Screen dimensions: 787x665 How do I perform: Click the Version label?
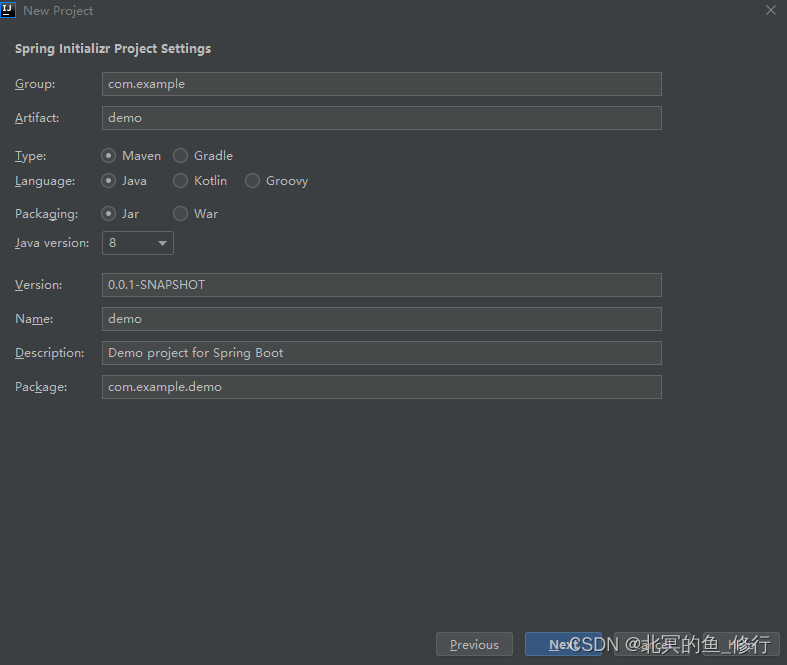(39, 285)
